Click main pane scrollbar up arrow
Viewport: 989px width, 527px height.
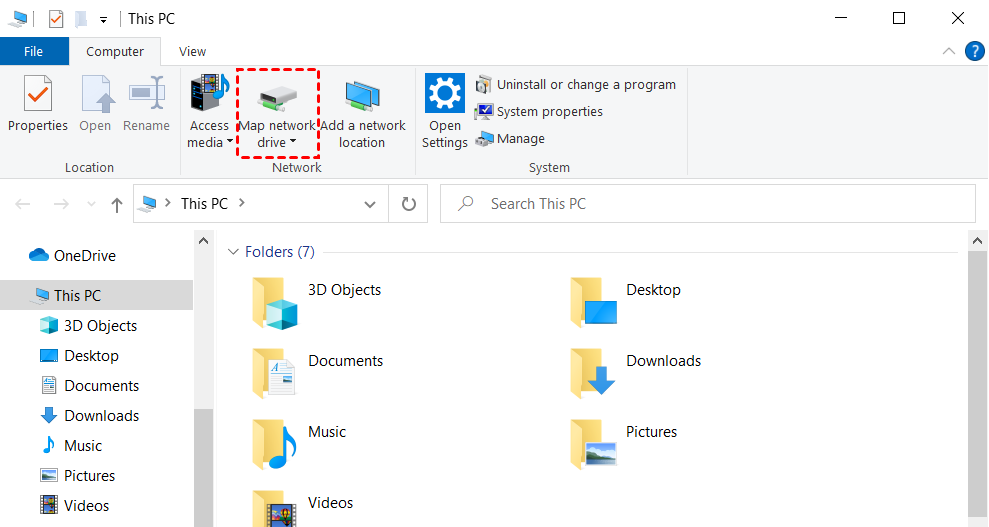tap(978, 241)
